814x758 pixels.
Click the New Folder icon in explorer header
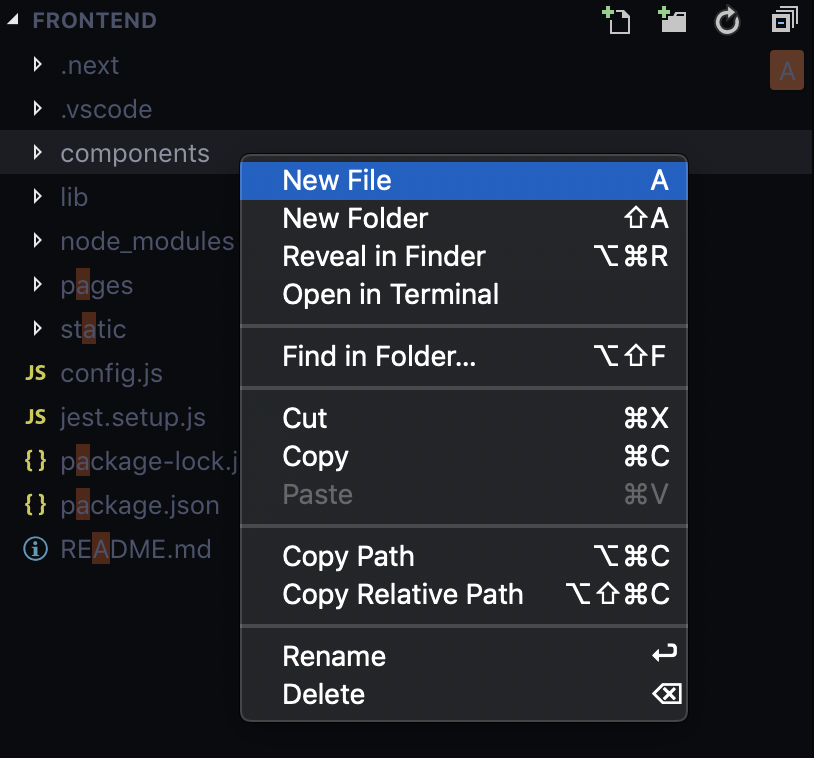[x=672, y=20]
